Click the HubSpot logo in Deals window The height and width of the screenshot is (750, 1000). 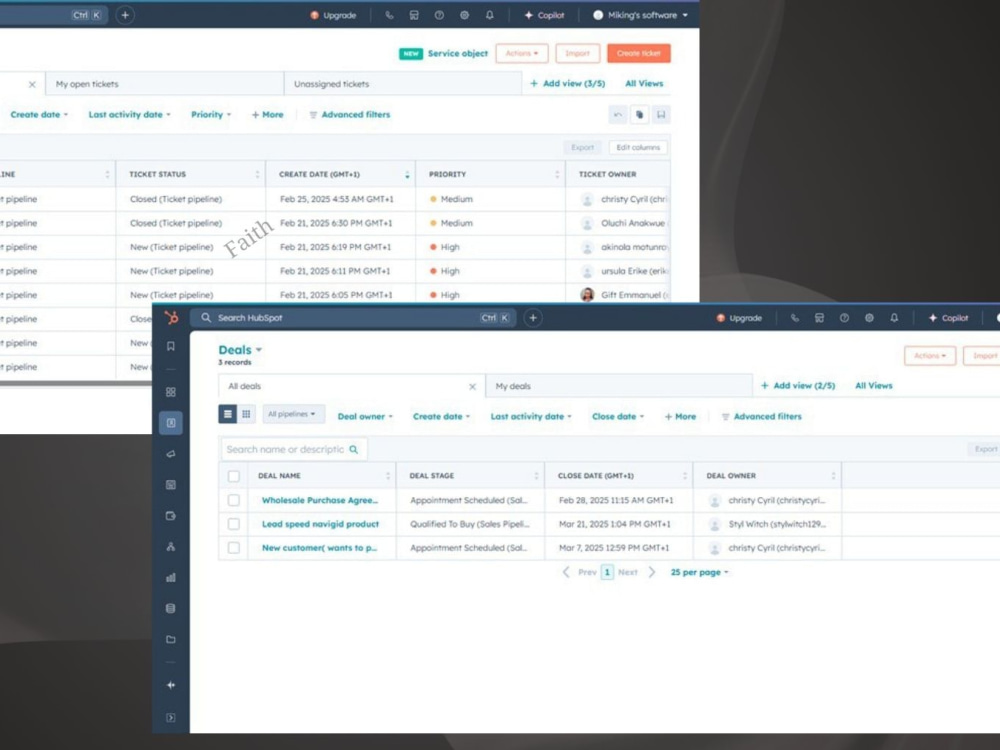click(172, 318)
